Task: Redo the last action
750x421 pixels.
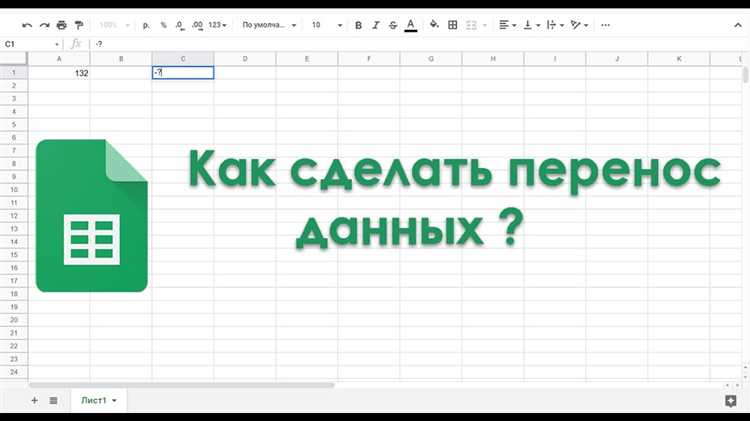Action: click(44, 25)
